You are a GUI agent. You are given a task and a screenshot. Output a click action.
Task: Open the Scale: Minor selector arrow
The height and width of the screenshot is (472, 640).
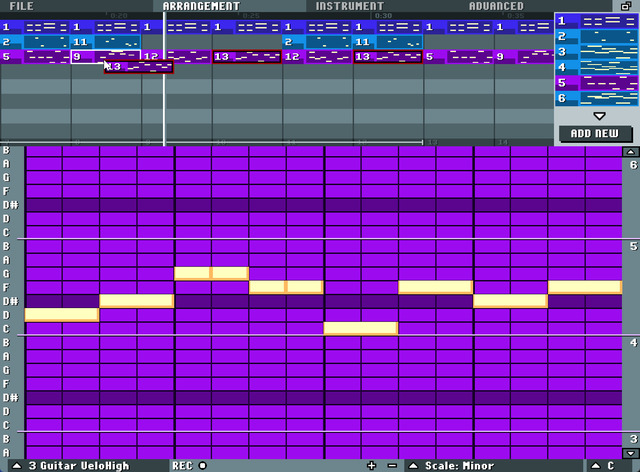click(x=413, y=465)
